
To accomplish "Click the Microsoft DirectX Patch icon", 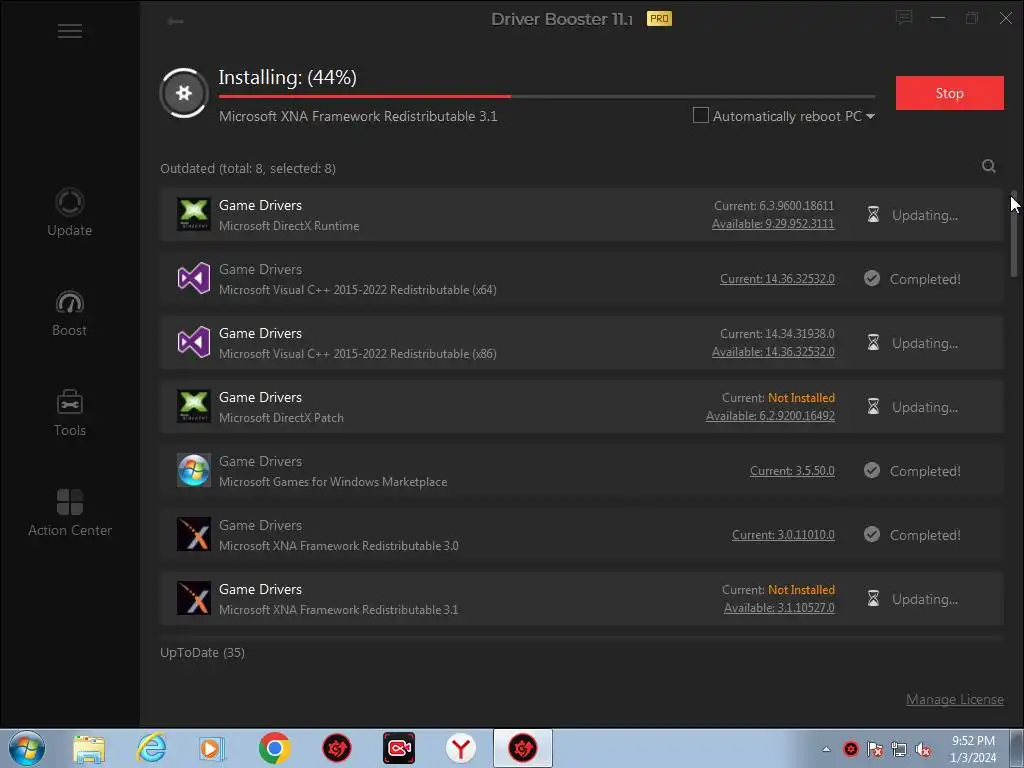I will (x=194, y=406).
